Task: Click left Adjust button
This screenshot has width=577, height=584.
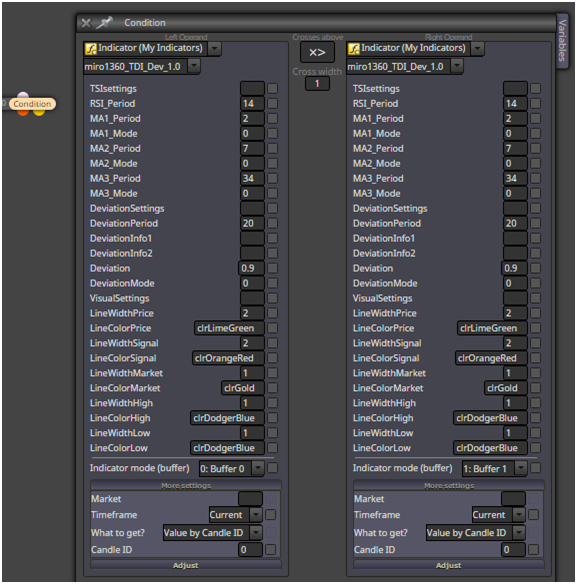Action: tap(186, 565)
